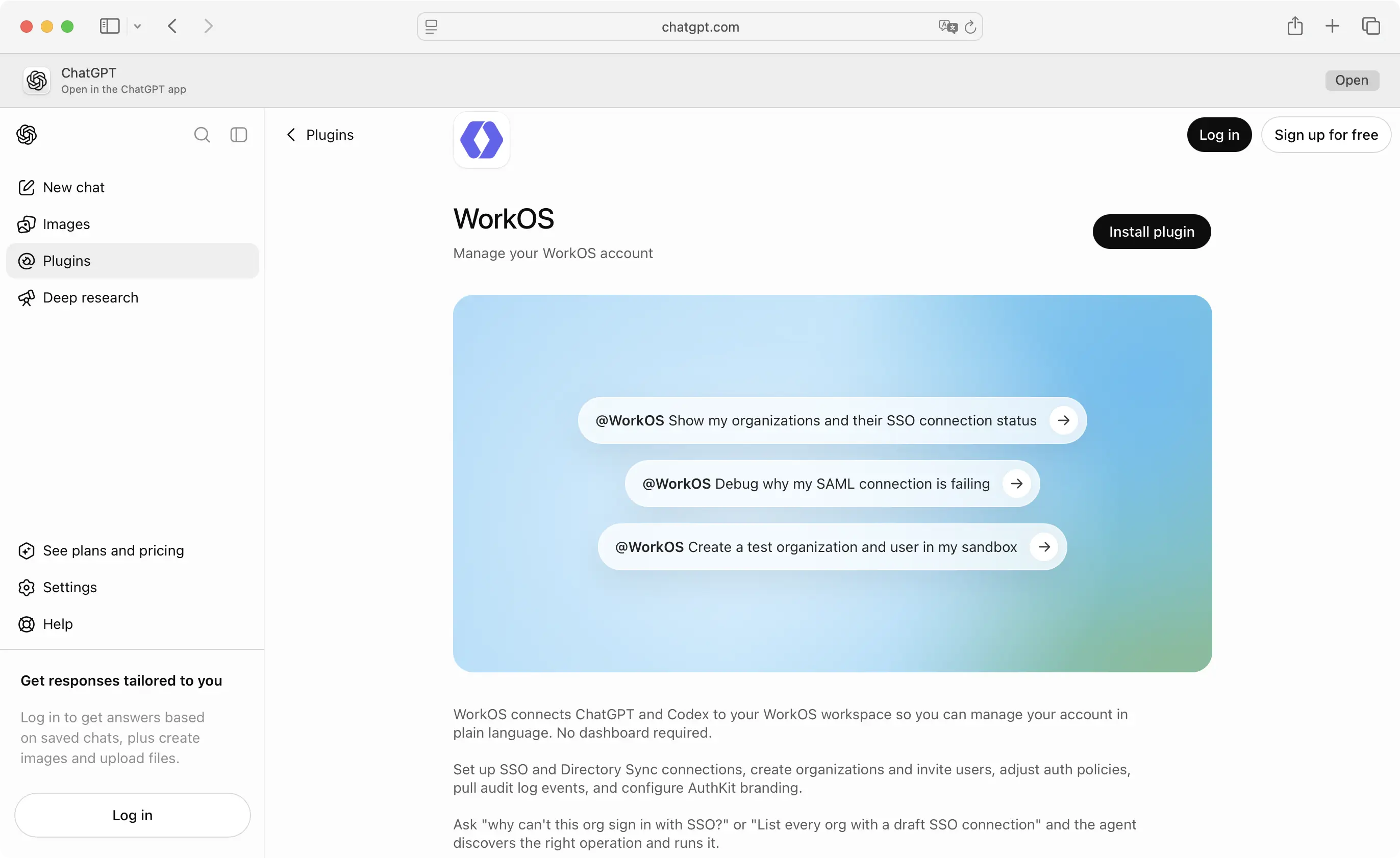Open Help in the sidebar
The height and width of the screenshot is (858, 1400).
pyautogui.click(x=132, y=624)
